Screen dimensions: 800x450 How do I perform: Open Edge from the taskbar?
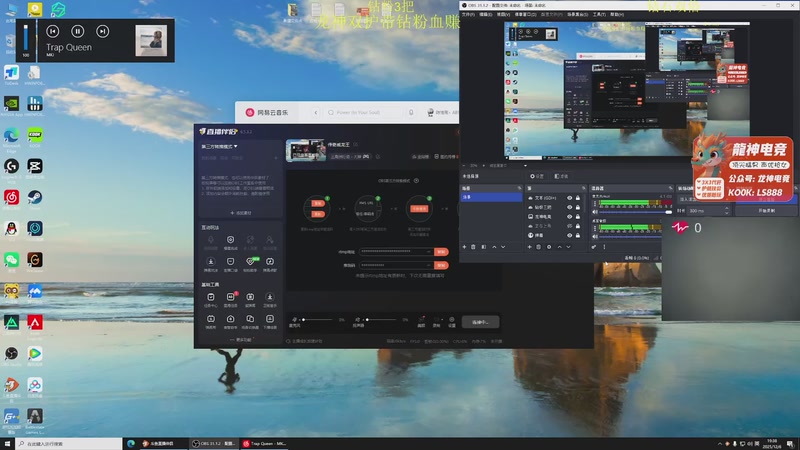point(131,444)
